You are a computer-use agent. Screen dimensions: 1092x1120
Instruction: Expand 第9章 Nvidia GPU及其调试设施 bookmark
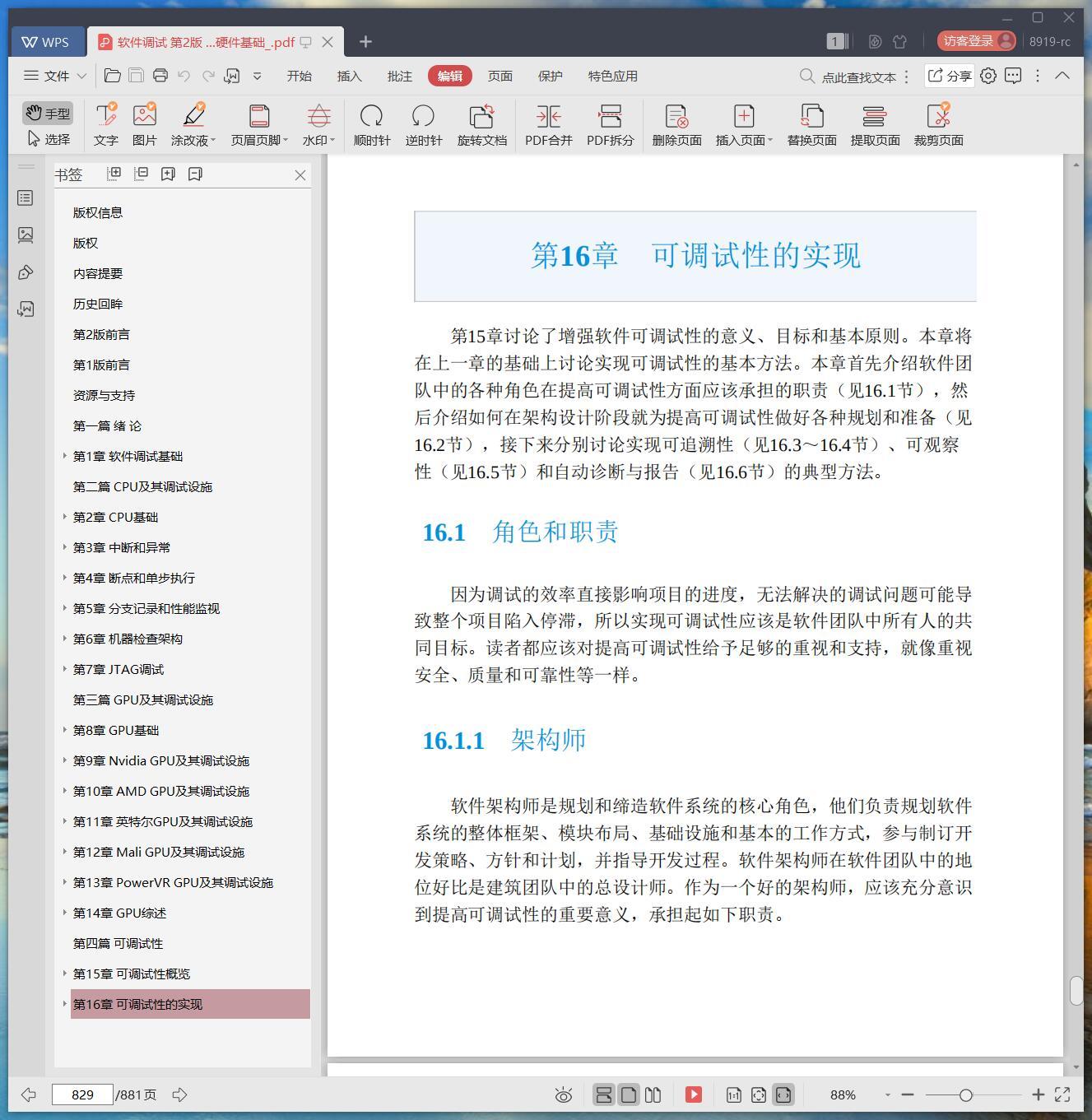(65, 760)
